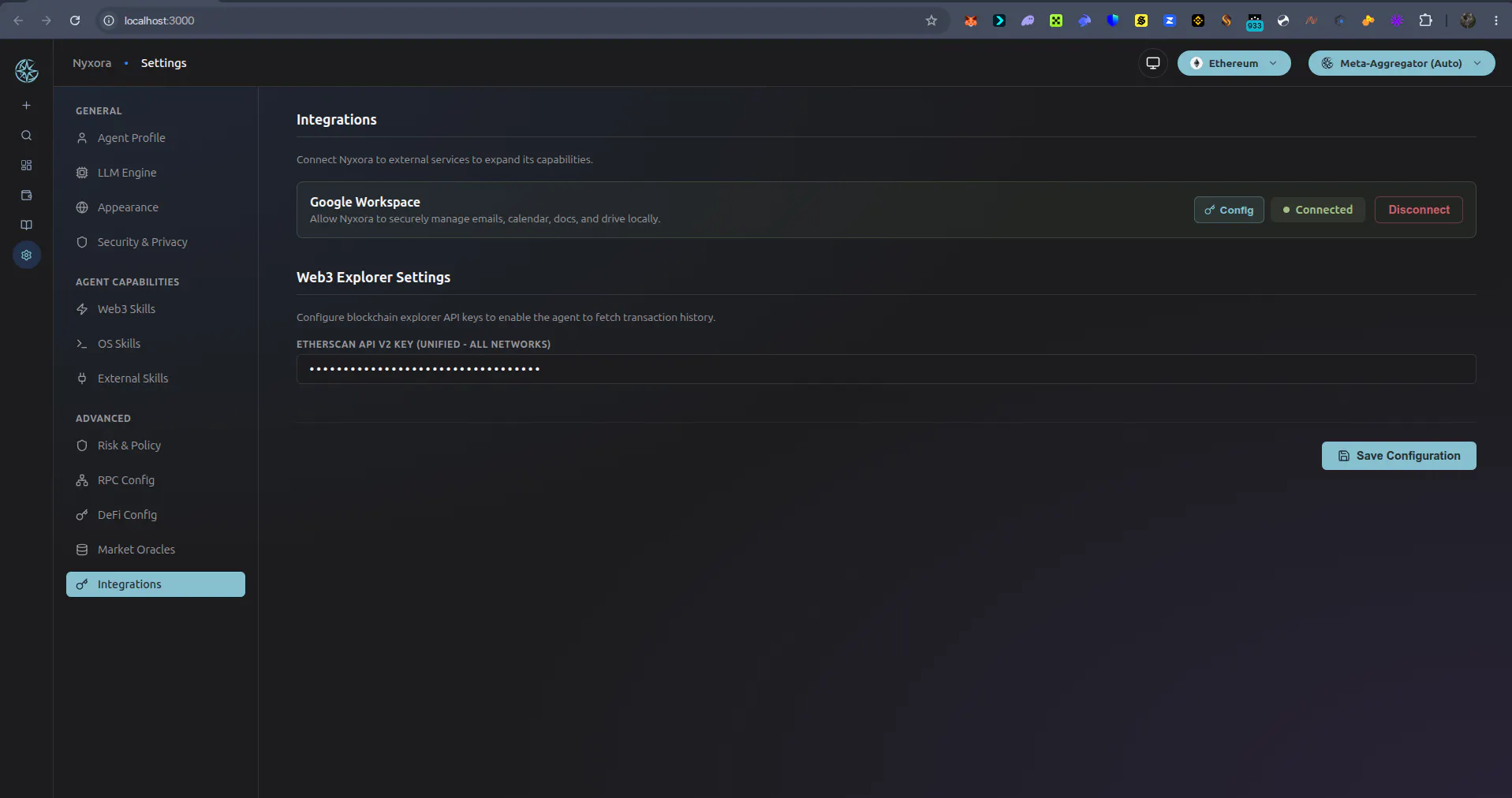Open OS Skills section
This screenshot has width=1512, height=798.
[x=155, y=344]
